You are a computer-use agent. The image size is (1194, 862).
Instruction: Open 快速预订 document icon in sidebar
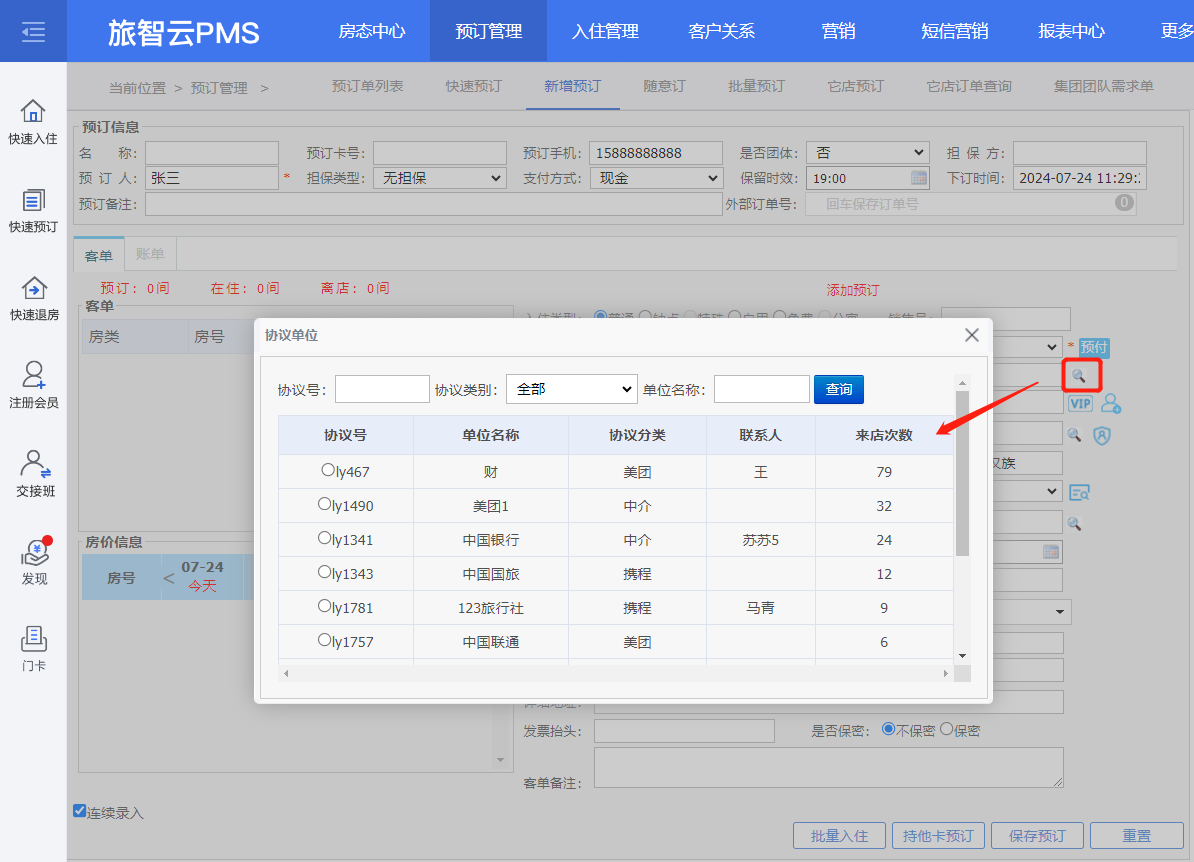(x=33, y=200)
